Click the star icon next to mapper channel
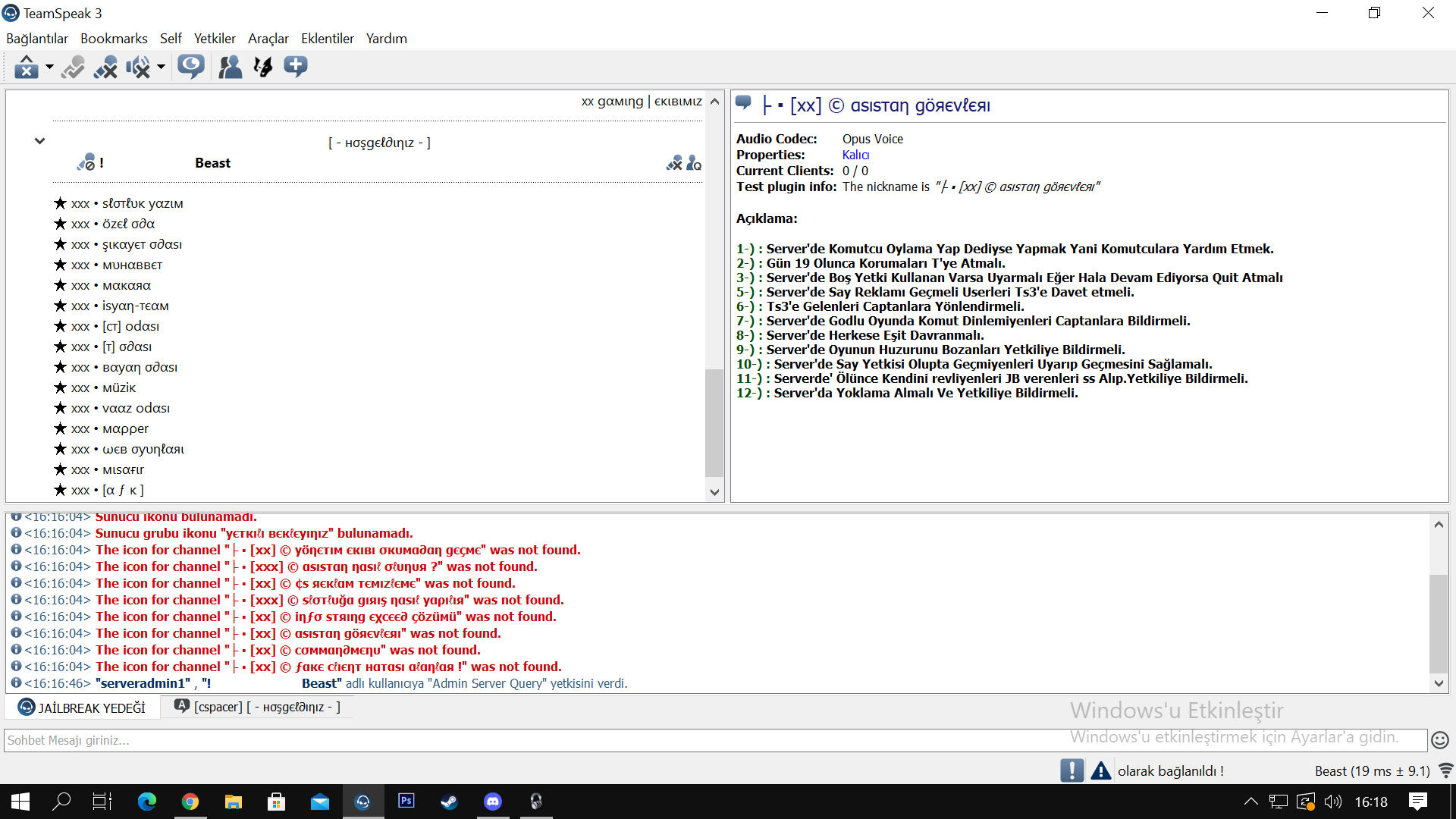Image resolution: width=1456 pixels, height=819 pixels. (x=61, y=428)
